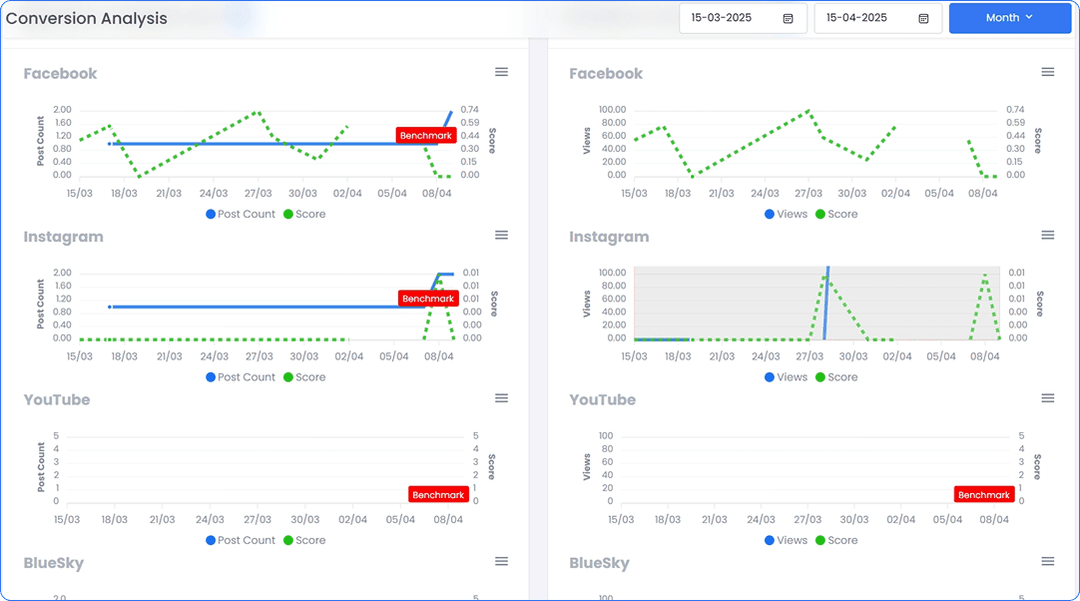Click Benchmark label on YouTube Views chart
The image size is (1080, 601).
tap(984, 495)
